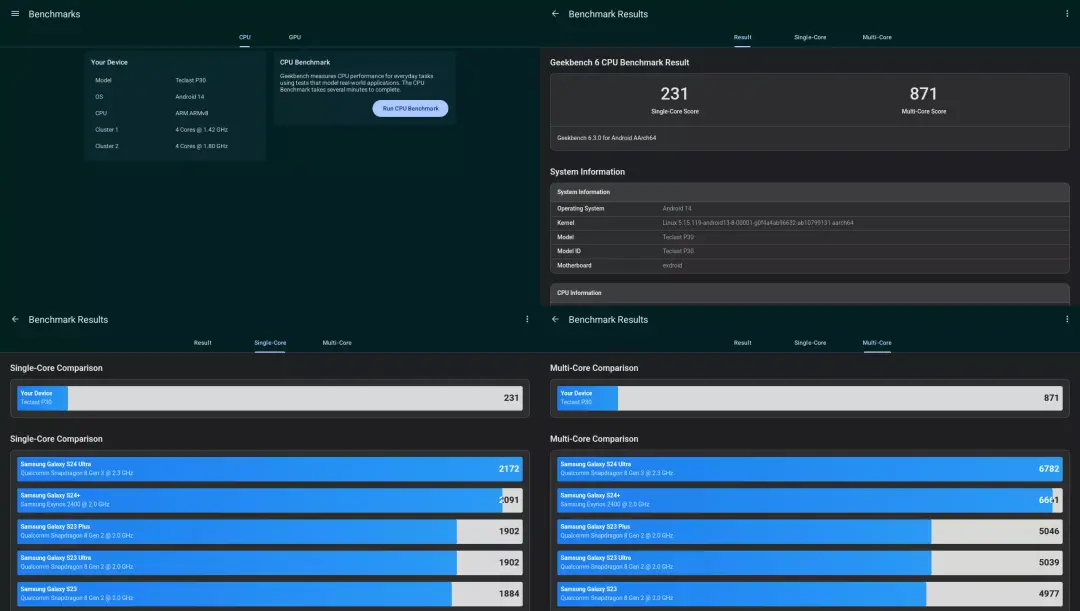The height and width of the screenshot is (611, 1080).
Task: Open Single-Core tab above Geekbench 6 CPU Benchmark Result
Action: click(810, 37)
